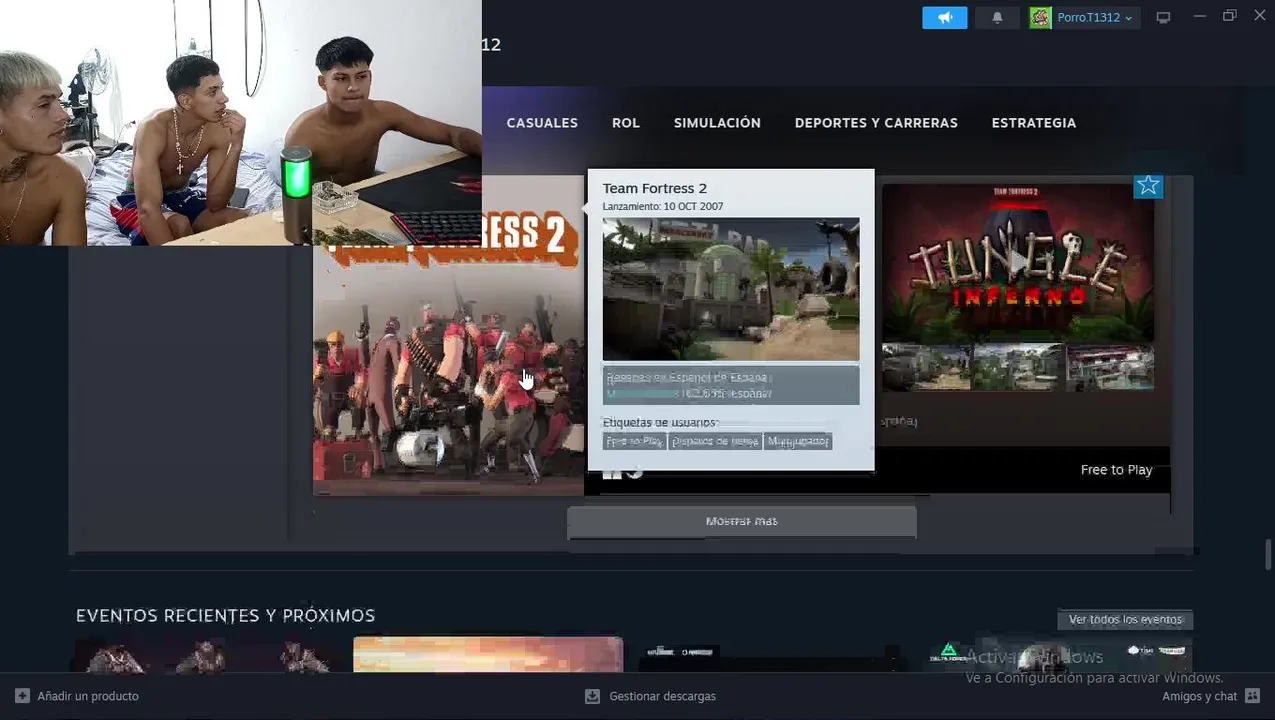Click the Multijugador user tag

(798, 441)
